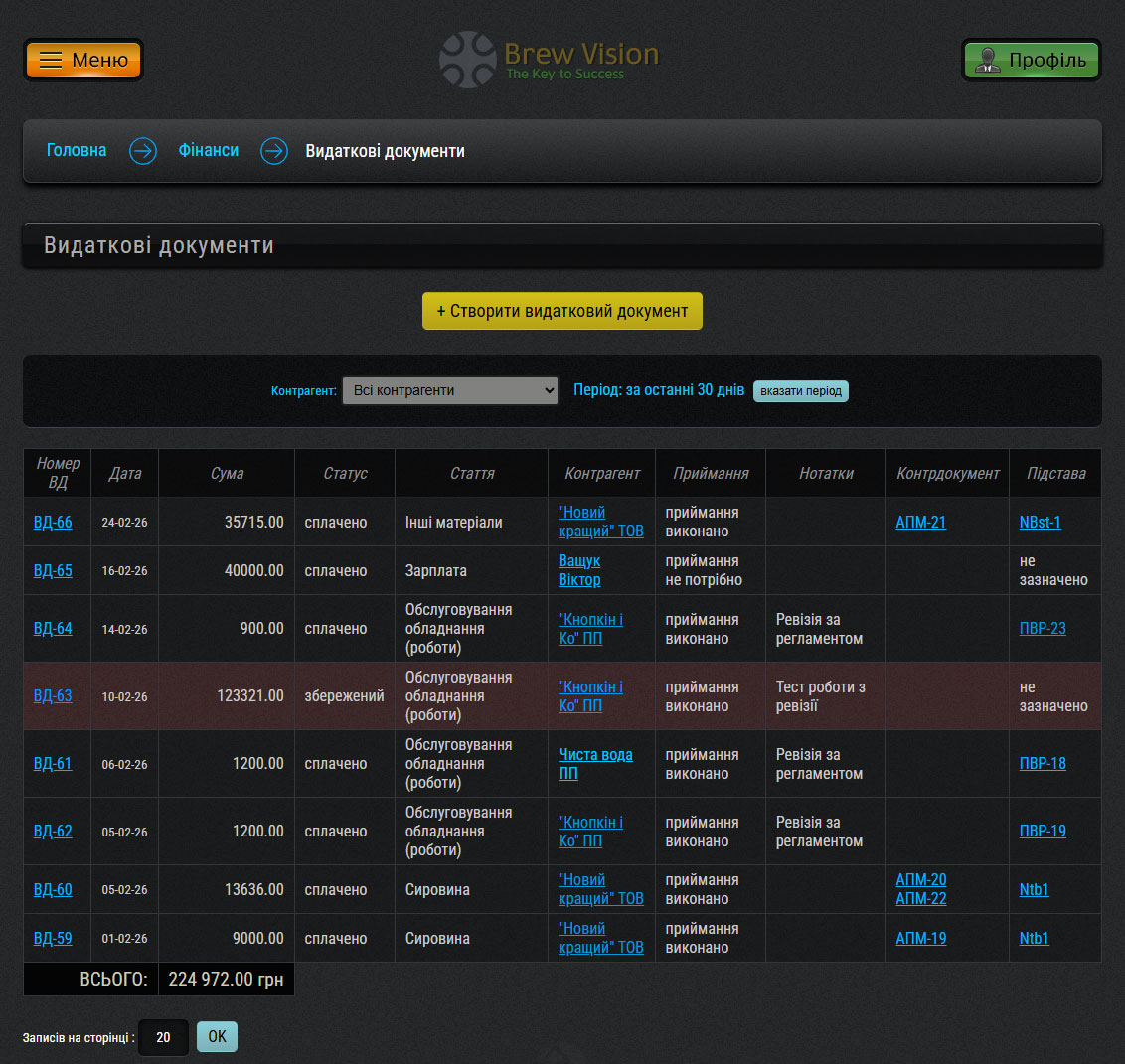Open document ВД-66
Image resolution: width=1125 pixels, height=1064 pixels.
53,522
